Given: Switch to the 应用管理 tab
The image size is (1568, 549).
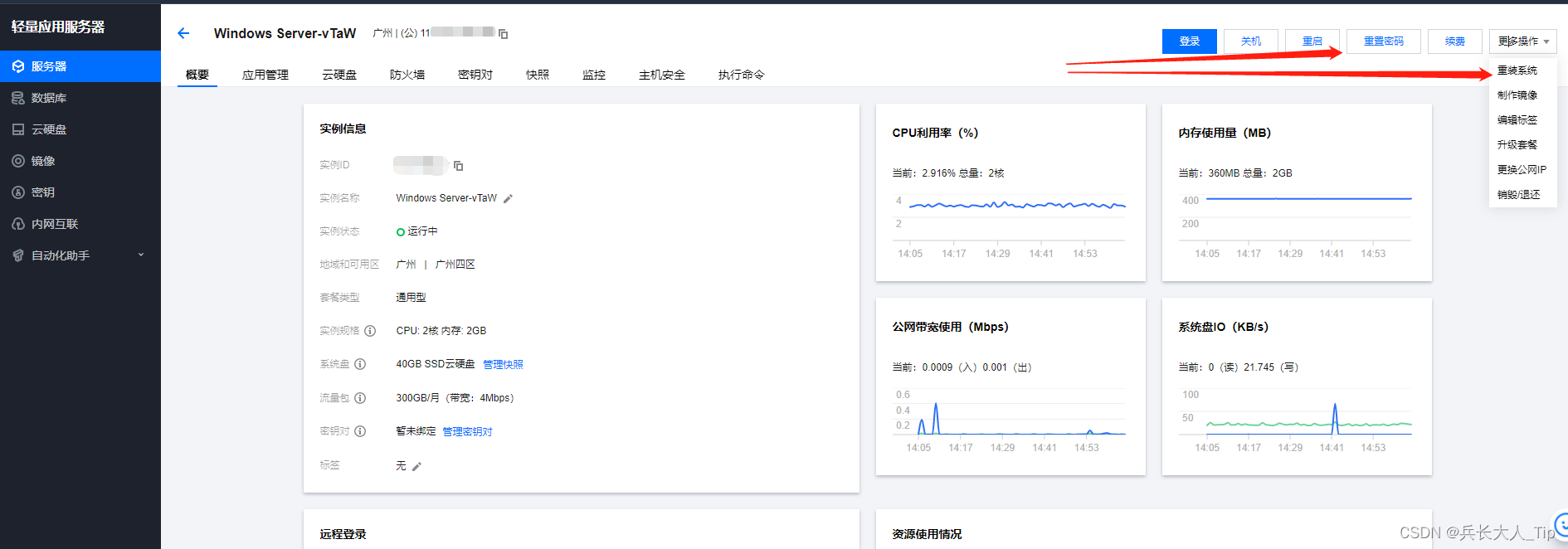Looking at the screenshot, I should coord(265,75).
